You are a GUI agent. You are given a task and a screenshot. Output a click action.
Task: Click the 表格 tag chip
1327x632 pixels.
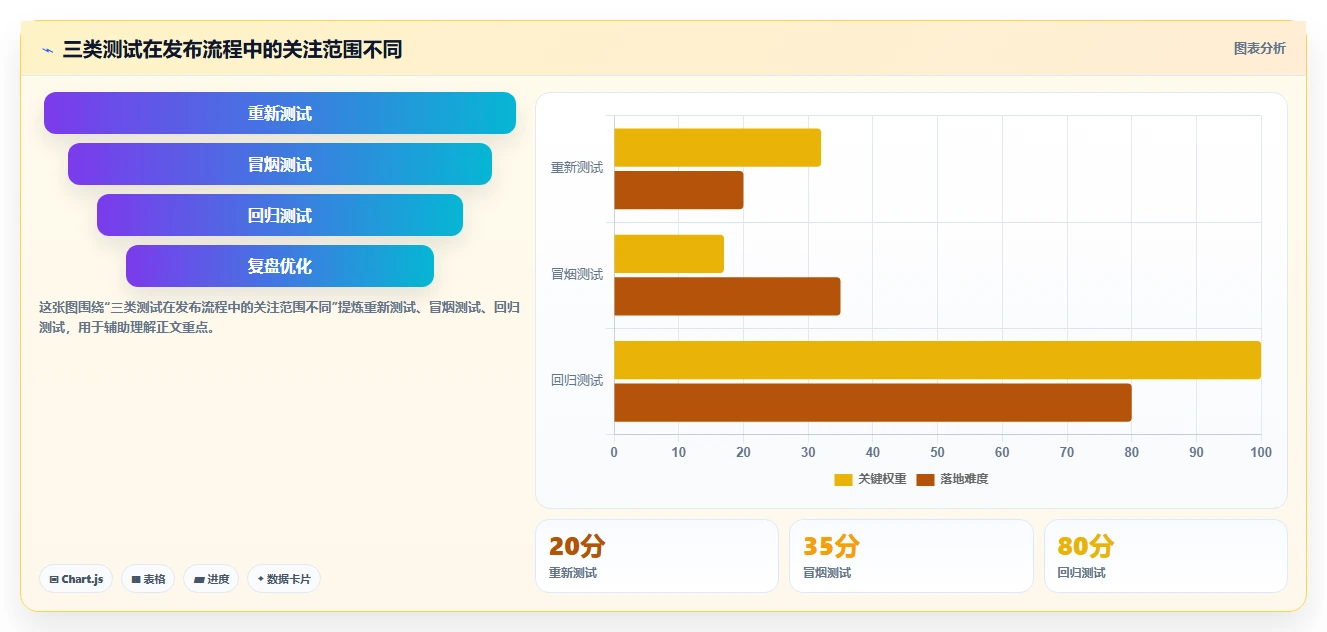148,579
